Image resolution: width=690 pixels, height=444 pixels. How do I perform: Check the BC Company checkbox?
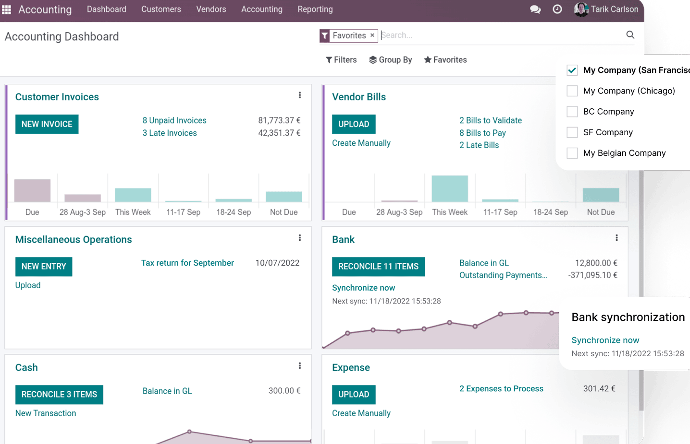coord(572,112)
